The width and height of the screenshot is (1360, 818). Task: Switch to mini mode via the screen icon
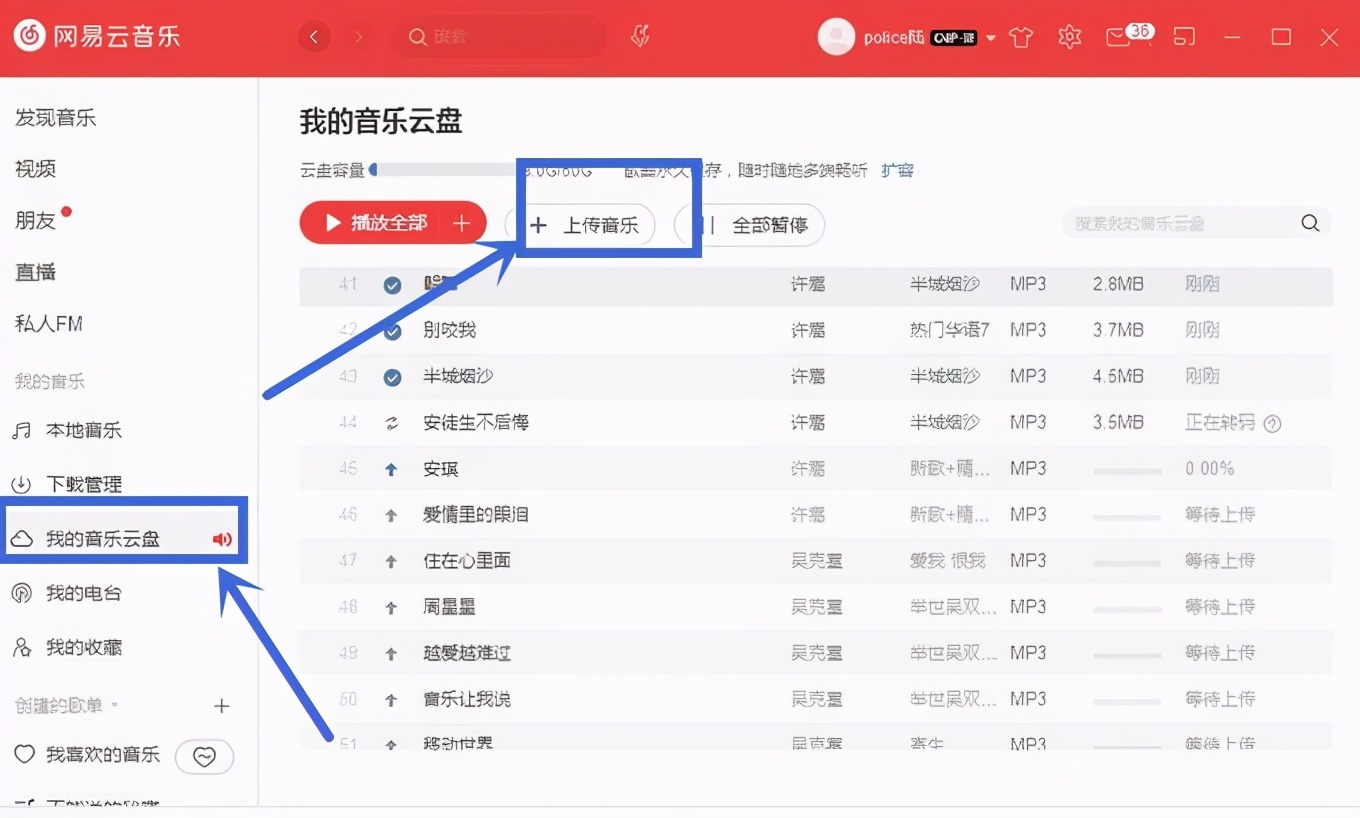click(x=1185, y=36)
